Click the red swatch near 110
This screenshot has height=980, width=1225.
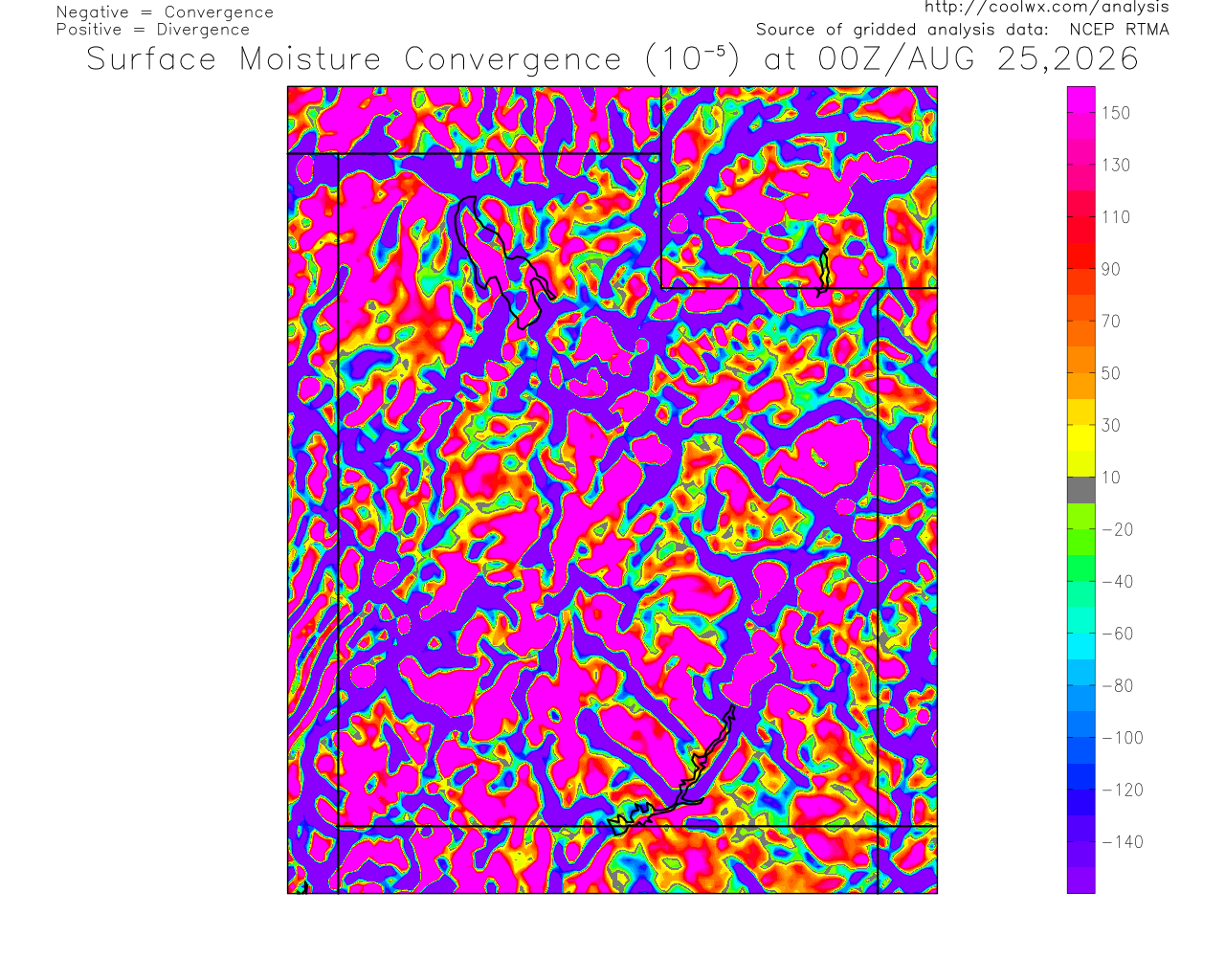1081,217
